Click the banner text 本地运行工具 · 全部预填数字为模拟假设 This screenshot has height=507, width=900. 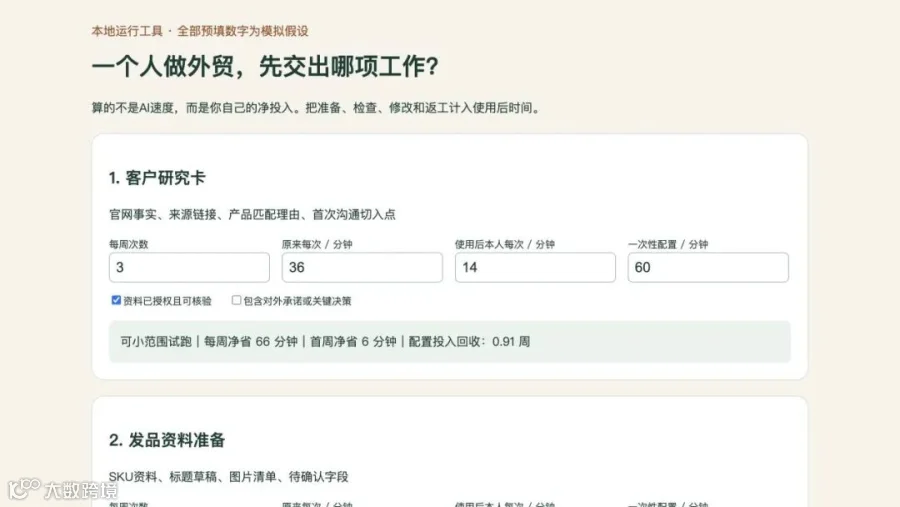click(200, 31)
